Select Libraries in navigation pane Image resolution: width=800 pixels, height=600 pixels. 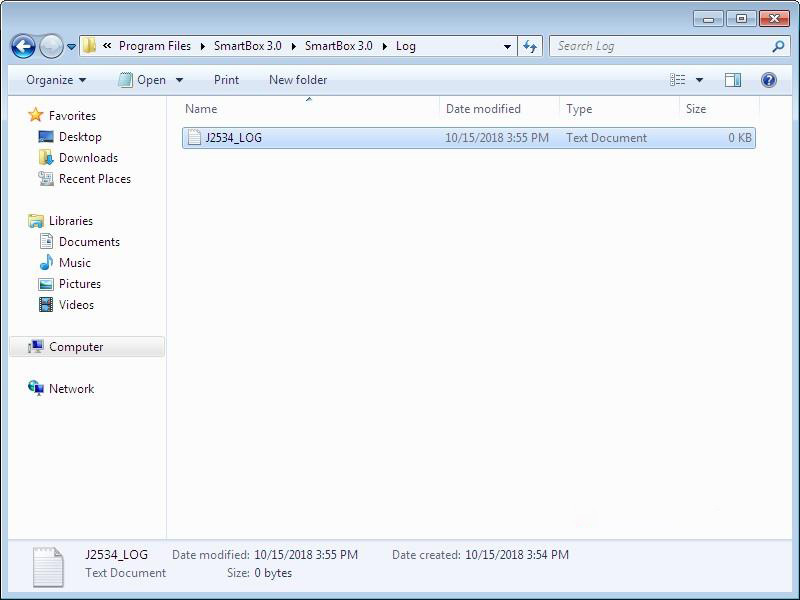70,221
